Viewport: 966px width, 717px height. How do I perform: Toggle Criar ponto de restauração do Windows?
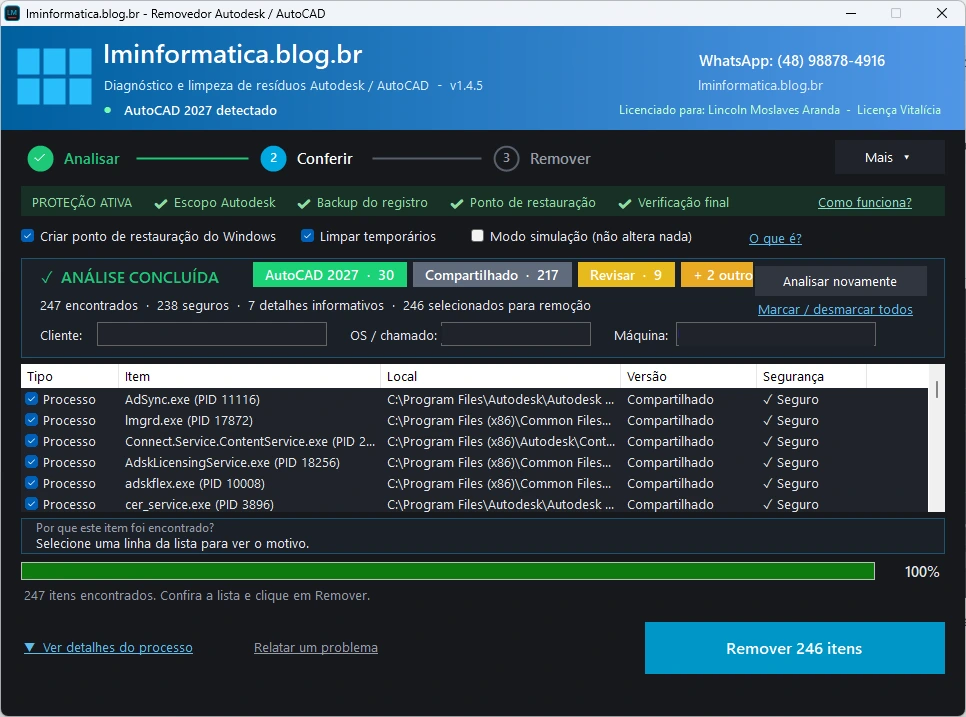coord(28,236)
